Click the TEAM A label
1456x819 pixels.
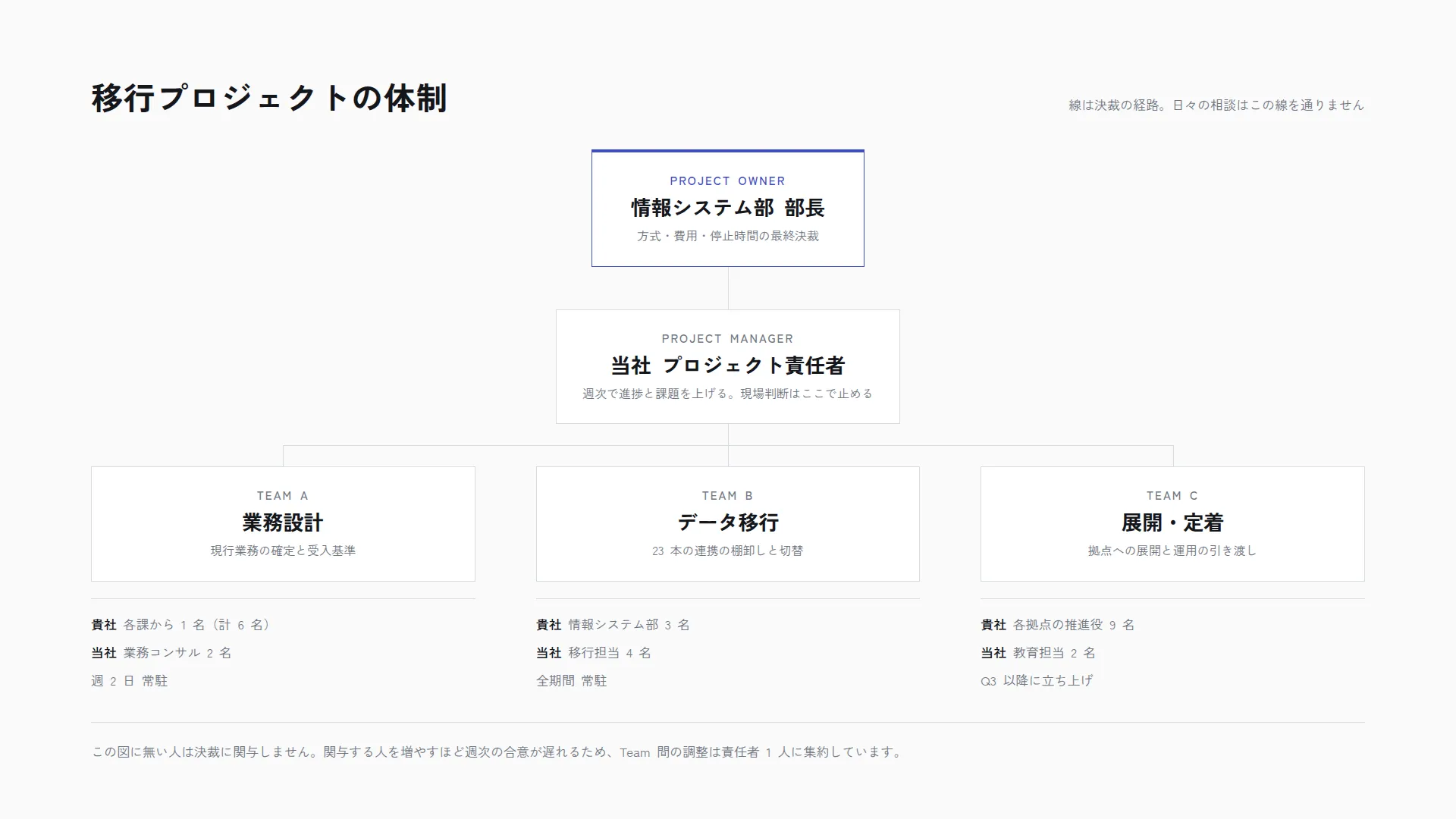[x=283, y=496]
